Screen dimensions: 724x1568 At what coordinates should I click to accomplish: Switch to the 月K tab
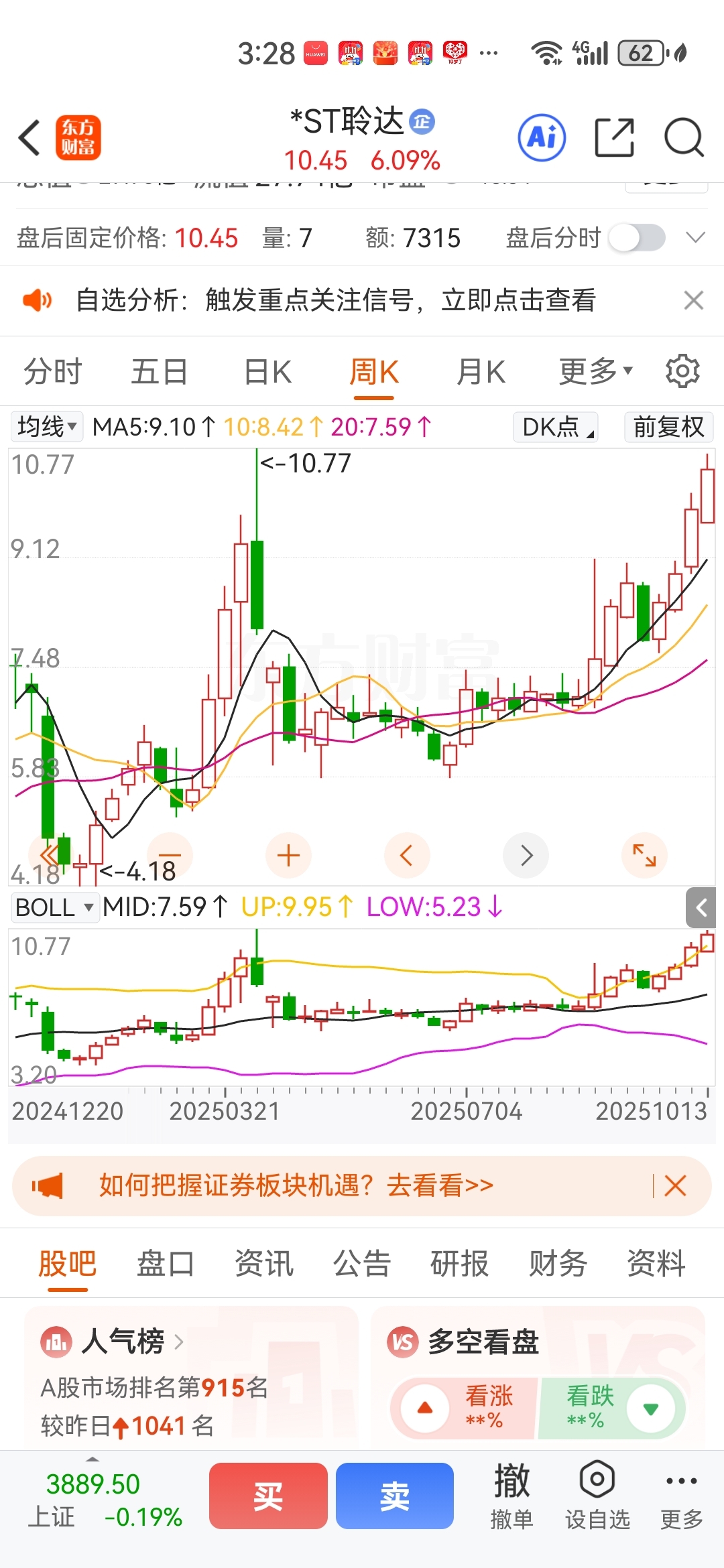pyautogui.click(x=481, y=371)
